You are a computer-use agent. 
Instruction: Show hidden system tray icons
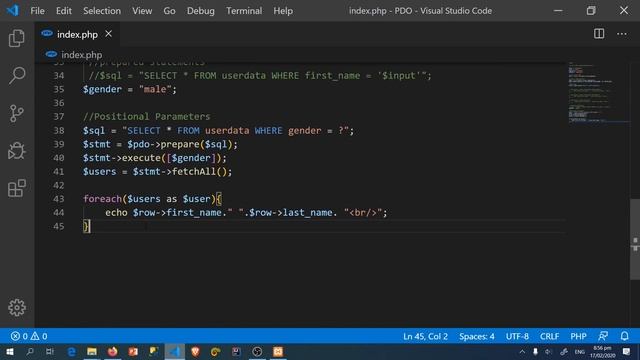pyautogui.click(x=522, y=351)
